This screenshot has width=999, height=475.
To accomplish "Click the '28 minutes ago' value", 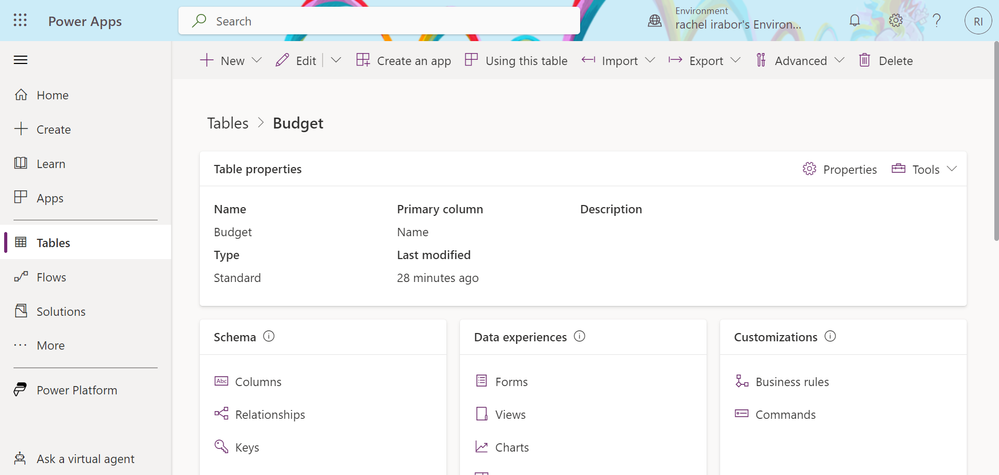I will (x=438, y=278).
